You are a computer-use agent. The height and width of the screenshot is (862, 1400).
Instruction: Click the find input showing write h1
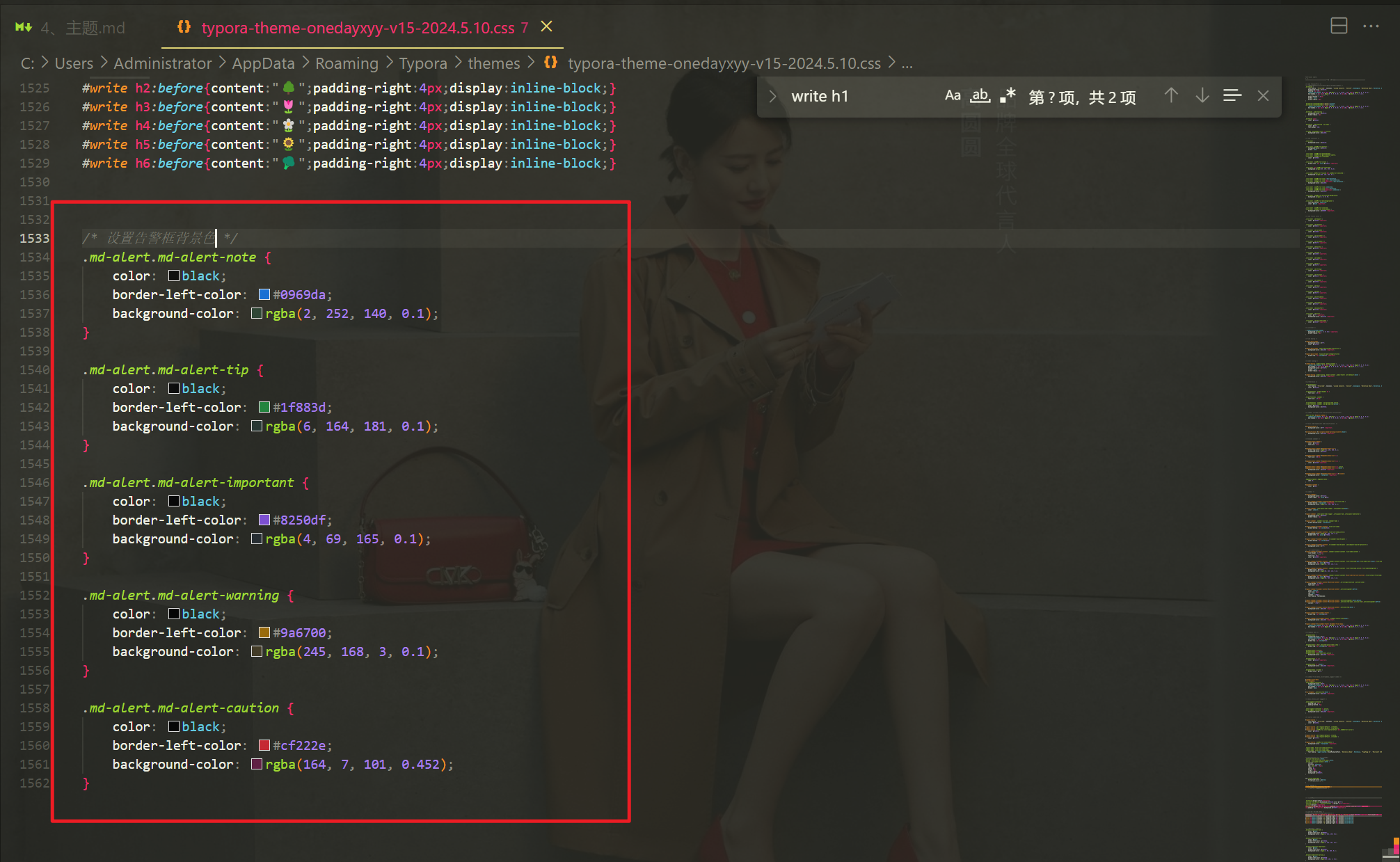pyautogui.click(x=861, y=97)
